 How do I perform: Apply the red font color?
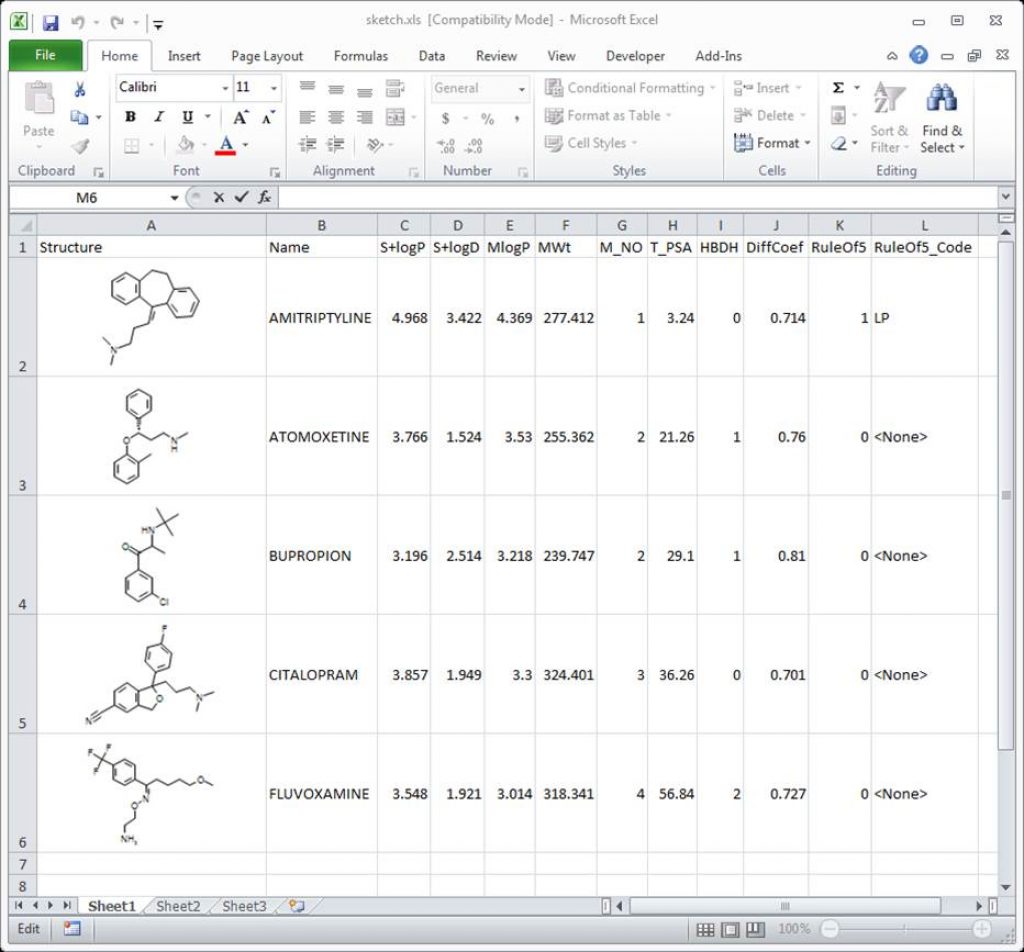pos(227,144)
